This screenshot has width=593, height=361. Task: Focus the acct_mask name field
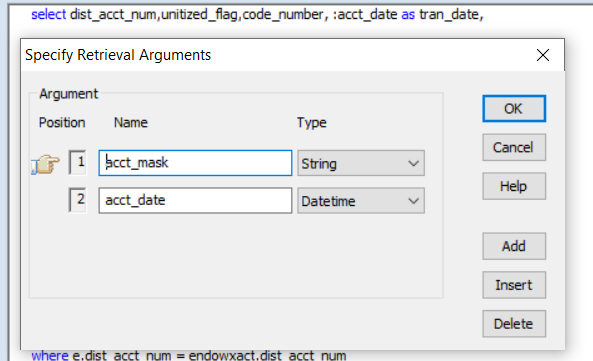pos(195,163)
